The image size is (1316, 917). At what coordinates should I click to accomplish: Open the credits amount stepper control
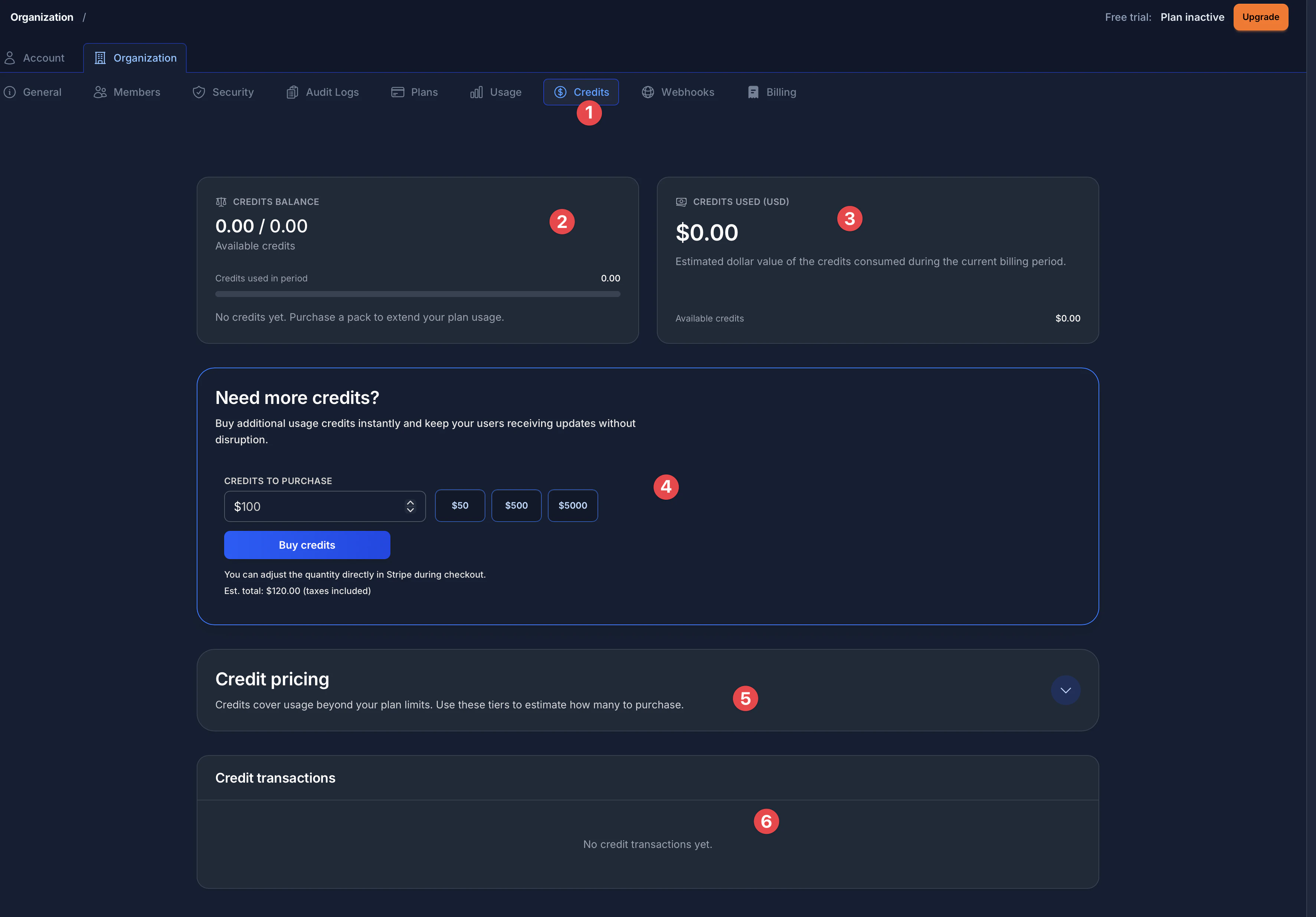(410, 506)
